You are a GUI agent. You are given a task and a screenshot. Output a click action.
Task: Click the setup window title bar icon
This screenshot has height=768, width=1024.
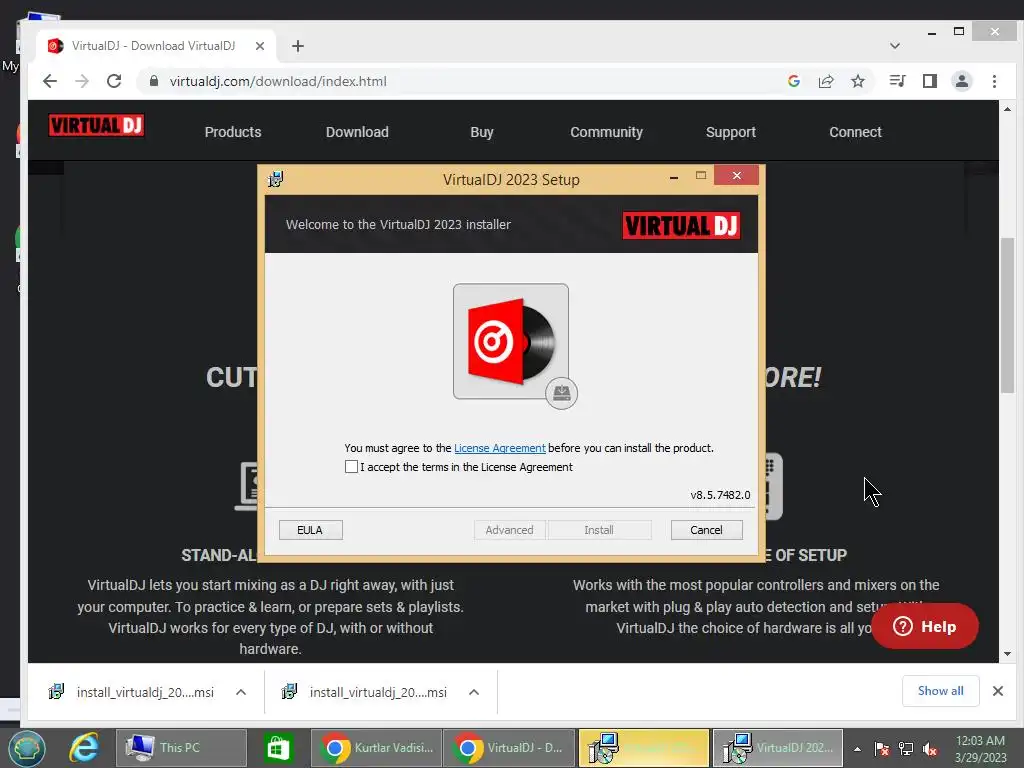point(276,179)
